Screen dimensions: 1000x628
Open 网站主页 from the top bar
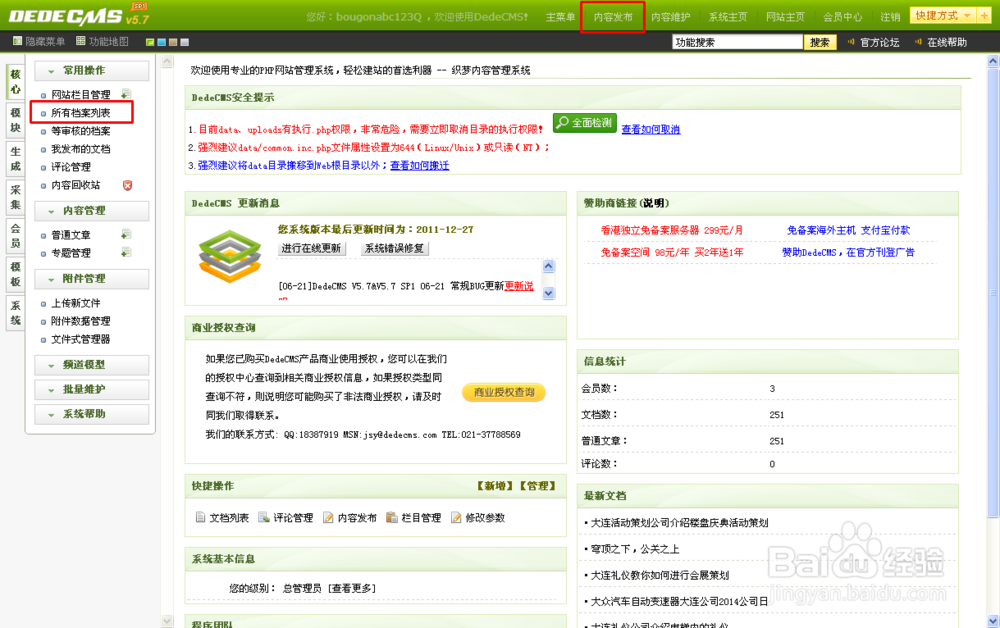pos(785,17)
